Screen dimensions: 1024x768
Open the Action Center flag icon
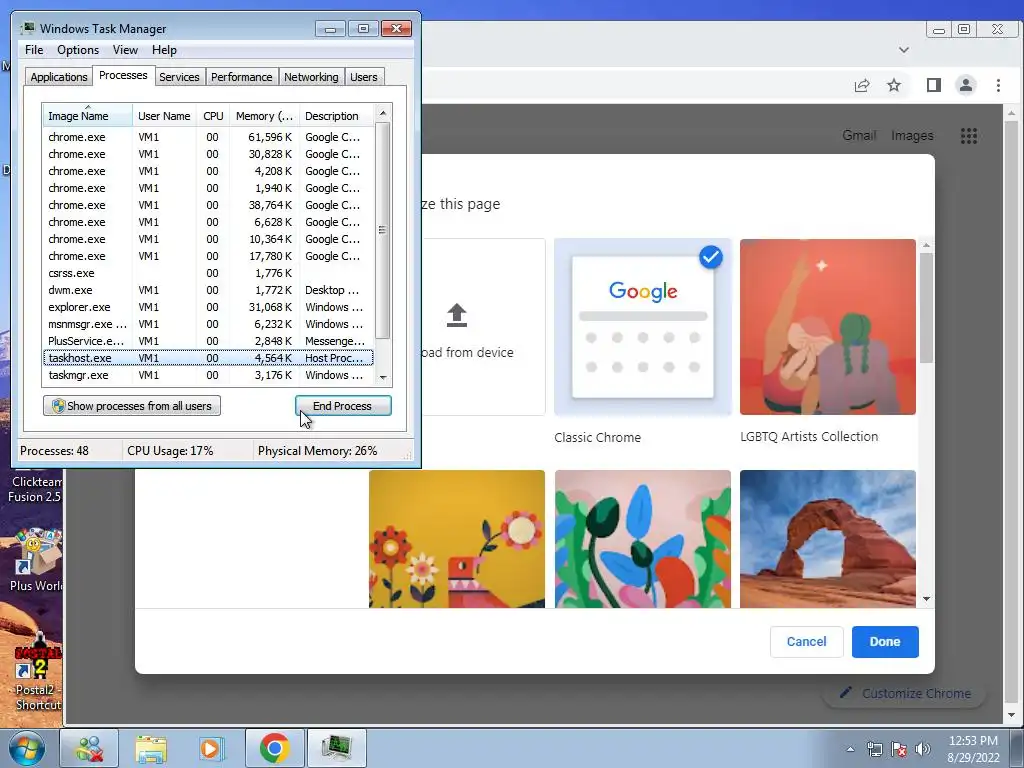click(899, 749)
